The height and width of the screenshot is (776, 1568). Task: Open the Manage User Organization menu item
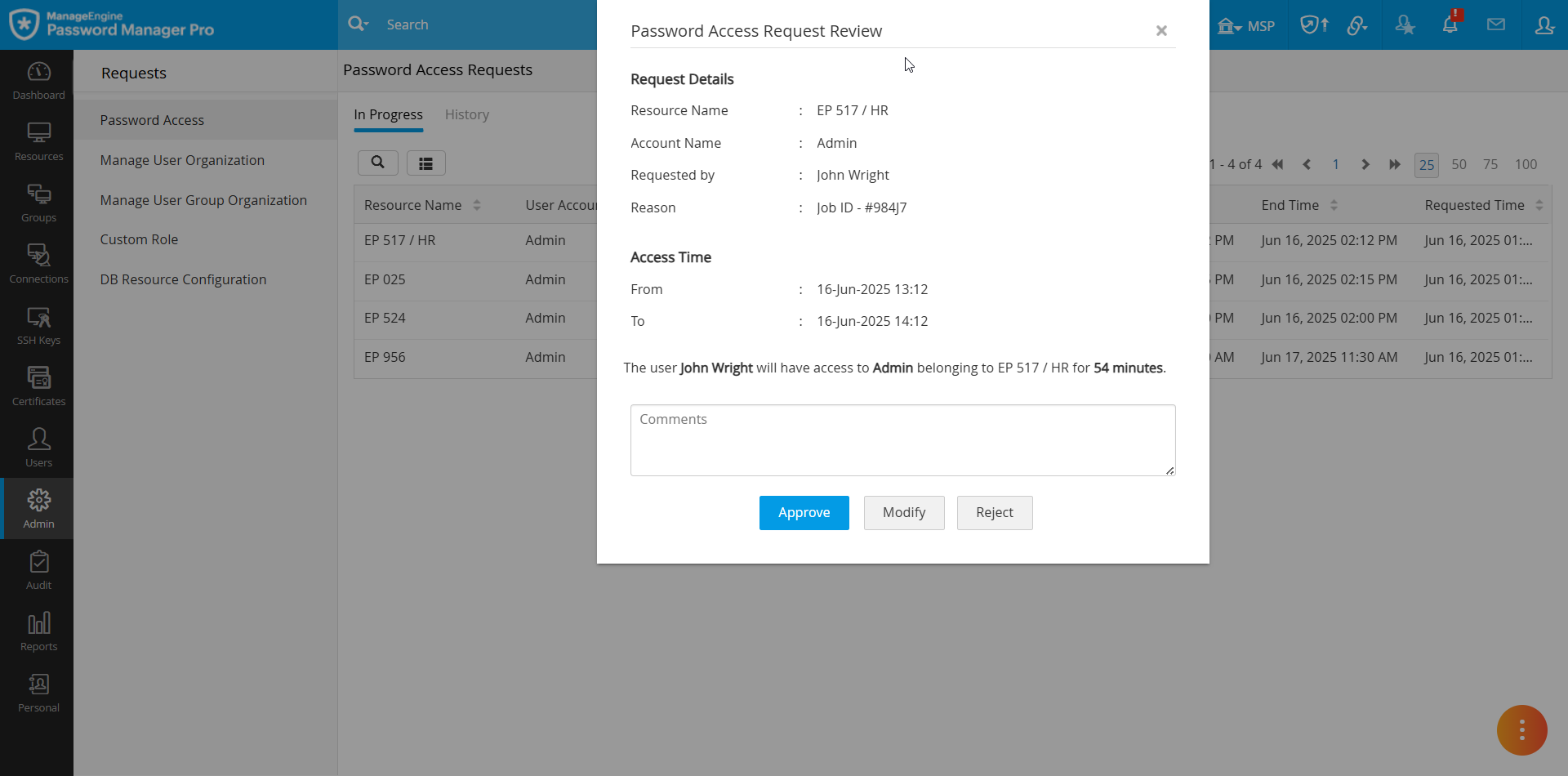tap(181, 160)
